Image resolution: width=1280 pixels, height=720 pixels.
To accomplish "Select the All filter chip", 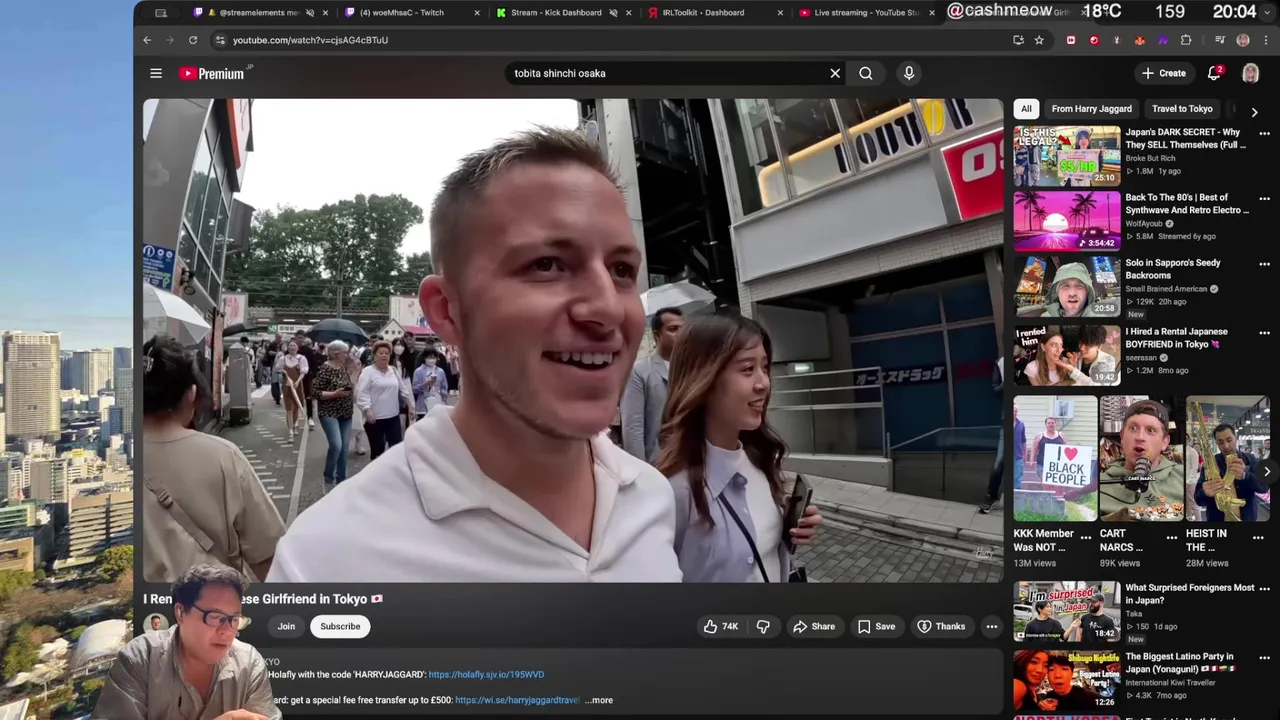I will [1026, 109].
